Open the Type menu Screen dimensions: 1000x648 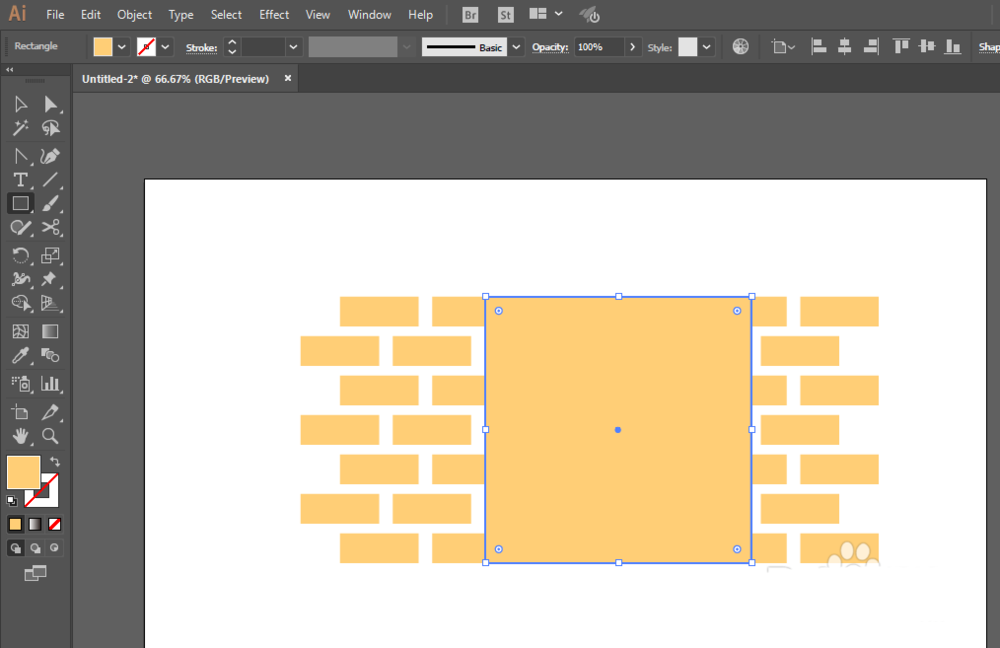180,15
